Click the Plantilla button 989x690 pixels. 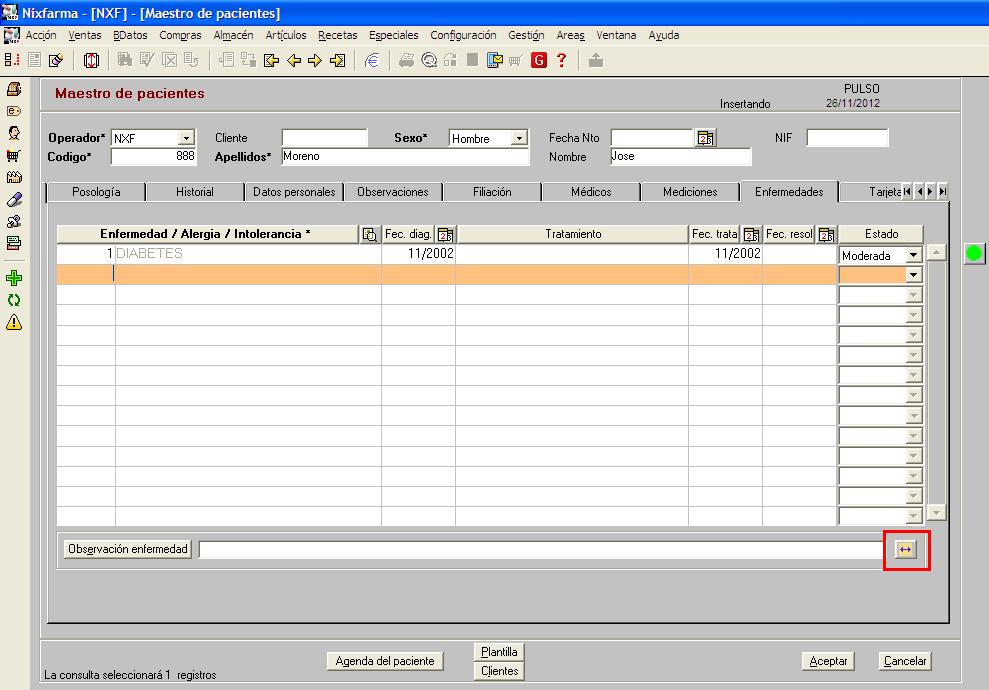tap(499, 652)
